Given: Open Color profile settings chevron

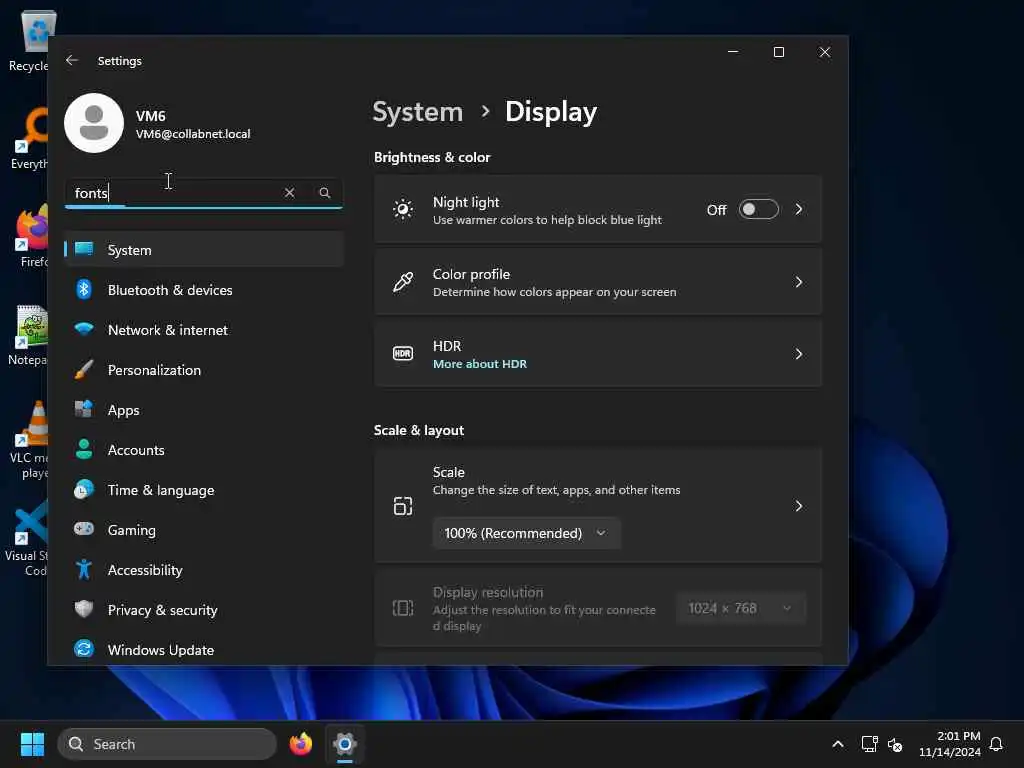Looking at the screenshot, I should (799, 281).
